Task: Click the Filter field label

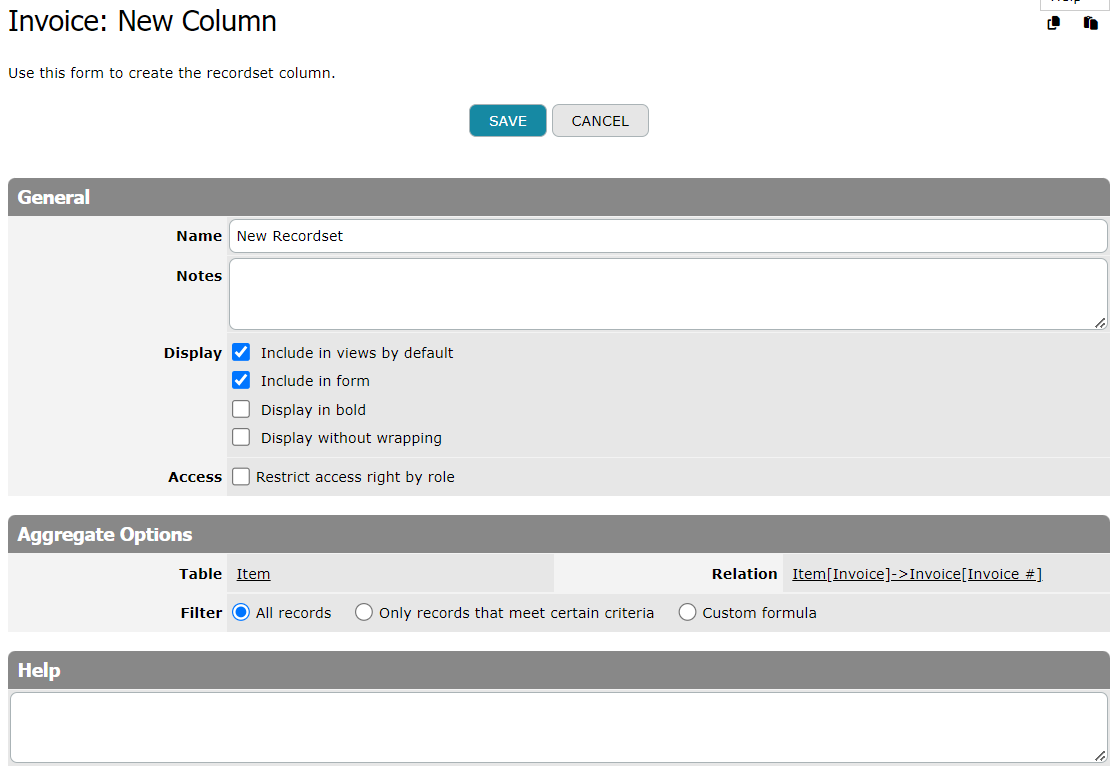Action: click(201, 613)
